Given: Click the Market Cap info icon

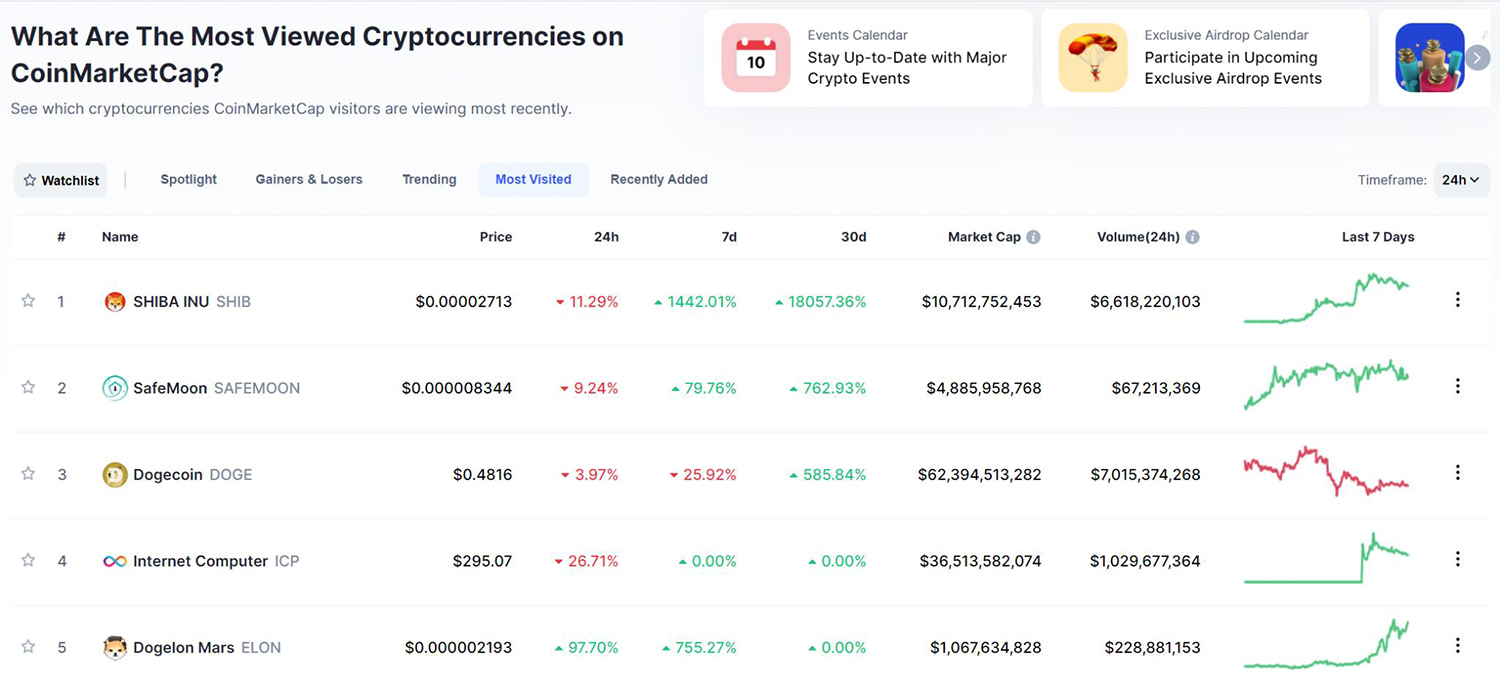Looking at the screenshot, I should click(1033, 237).
